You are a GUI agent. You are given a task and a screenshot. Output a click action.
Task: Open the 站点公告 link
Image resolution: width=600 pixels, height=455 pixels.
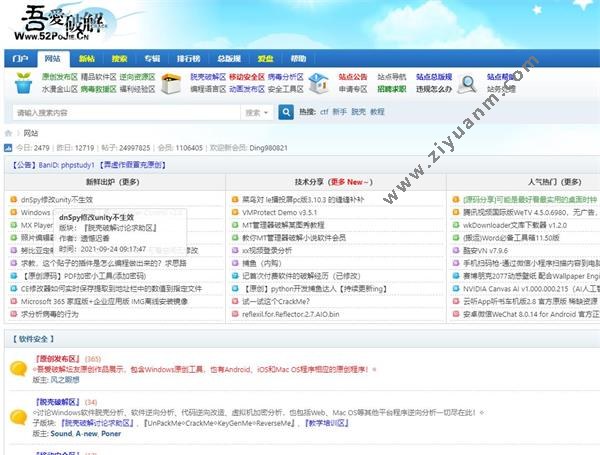tap(353, 77)
